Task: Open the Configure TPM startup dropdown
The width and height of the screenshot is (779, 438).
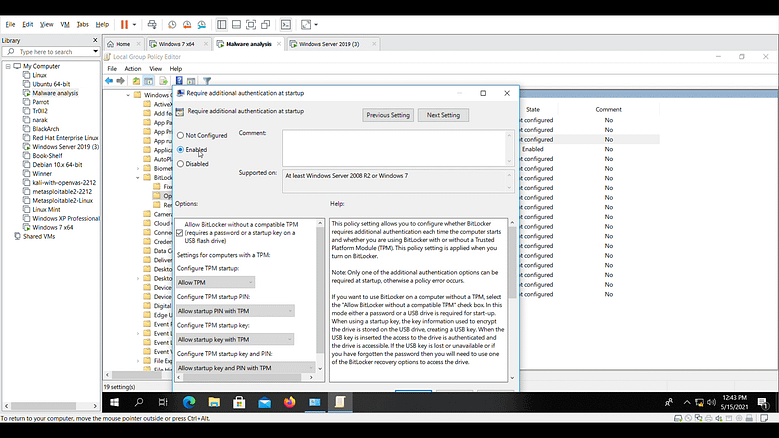Action: point(216,282)
